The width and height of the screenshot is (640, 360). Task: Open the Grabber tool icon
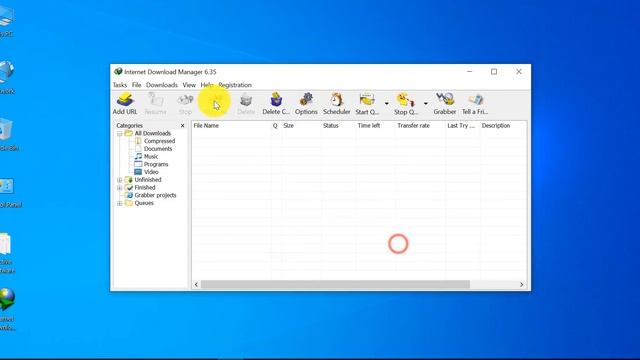coord(444,104)
